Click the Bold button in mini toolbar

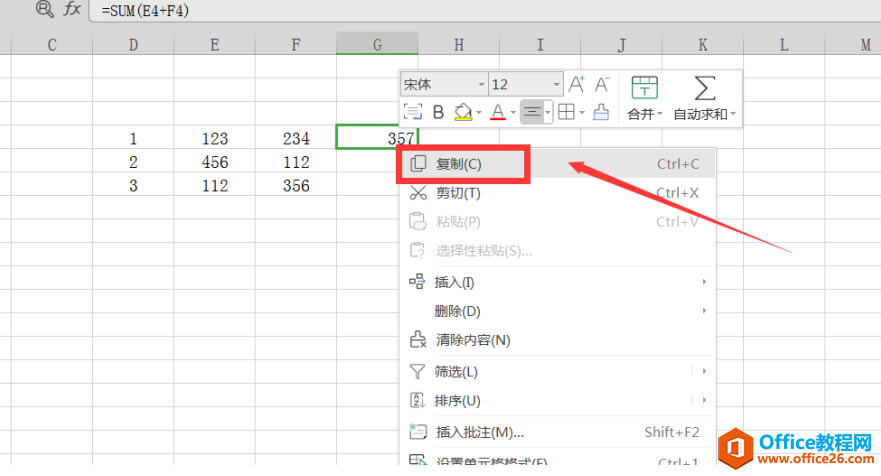pyautogui.click(x=438, y=112)
